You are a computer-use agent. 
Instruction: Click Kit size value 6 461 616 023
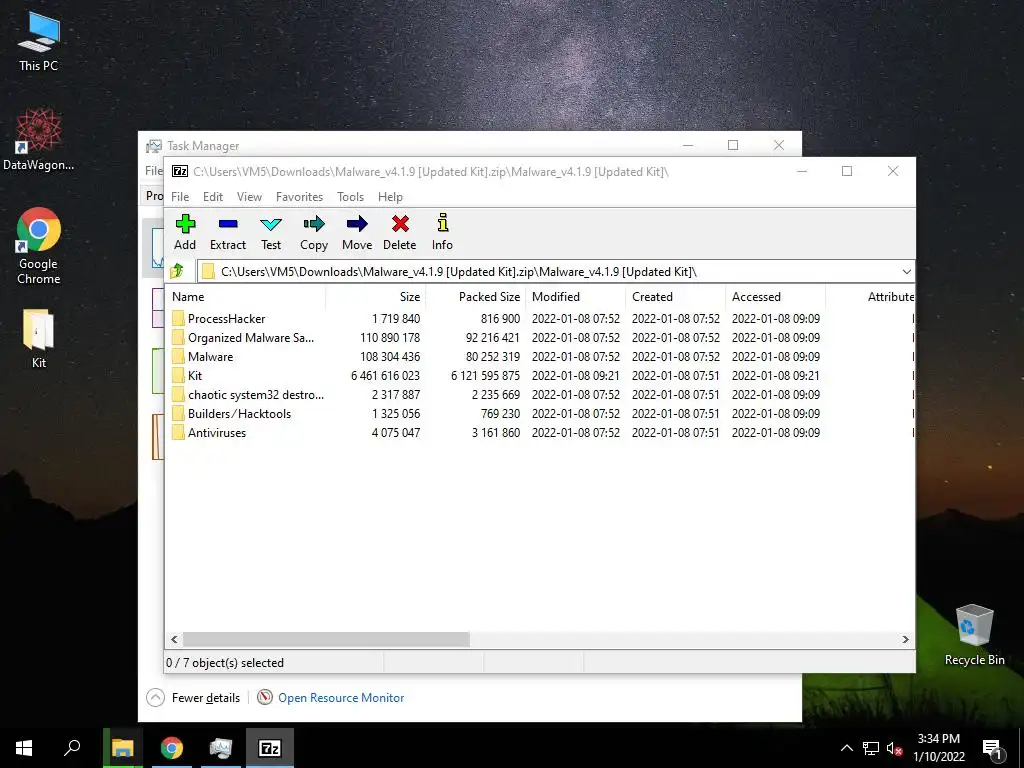tap(385, 376)
